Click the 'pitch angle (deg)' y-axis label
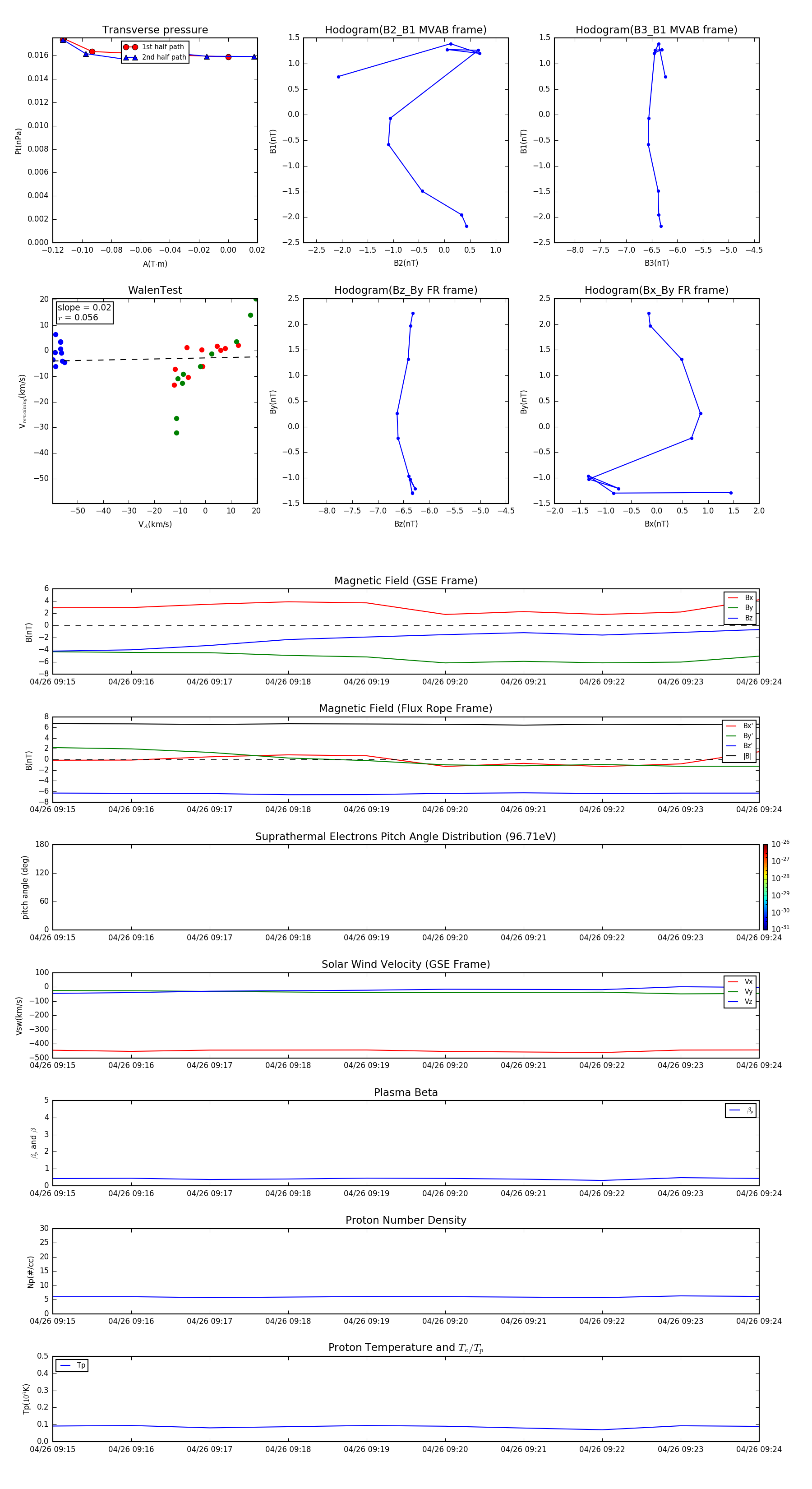This screenshot has width=812, height=1489. pyautogui.click(x=25, y=887)
